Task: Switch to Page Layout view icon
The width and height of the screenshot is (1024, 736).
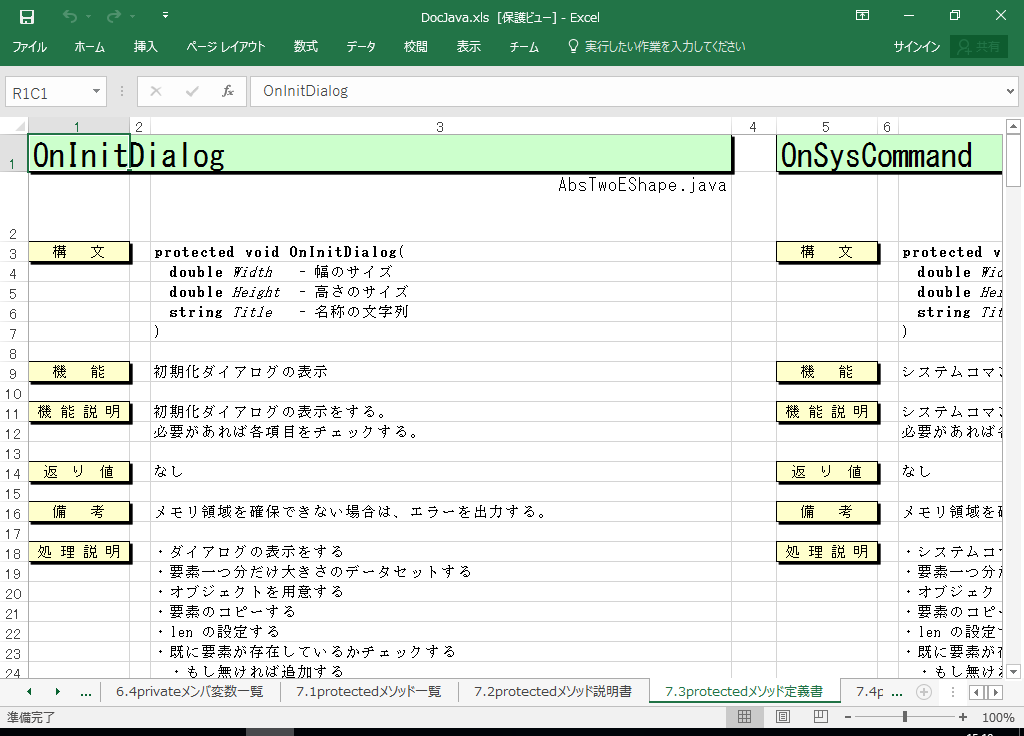Action: (x=783, y=717)
